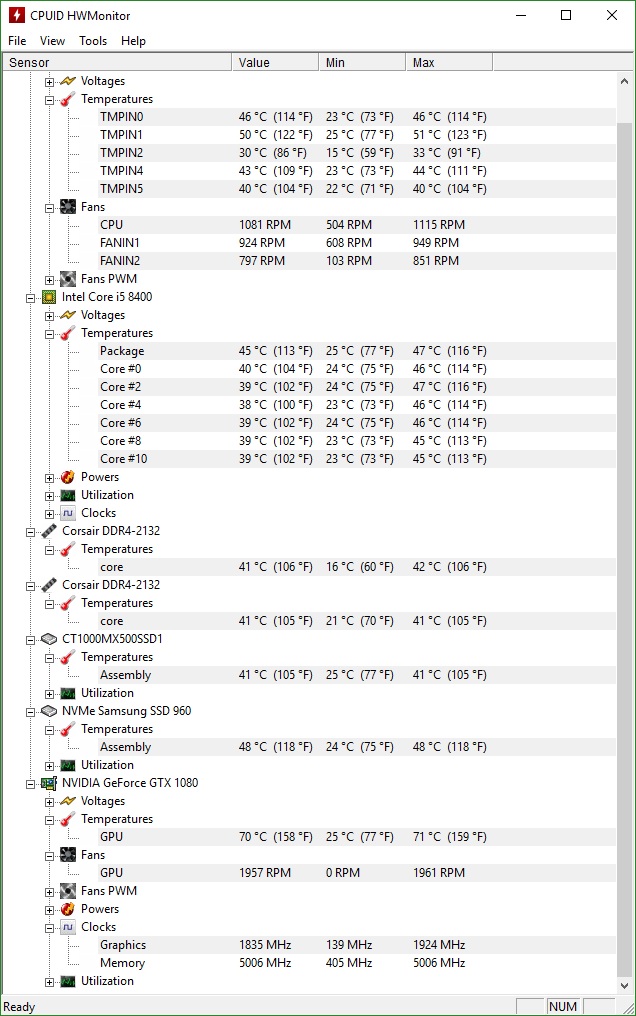Expand the Utilization branch under NVMe Samsung SSD 960
636x1016 pixels.
(49, 765)
